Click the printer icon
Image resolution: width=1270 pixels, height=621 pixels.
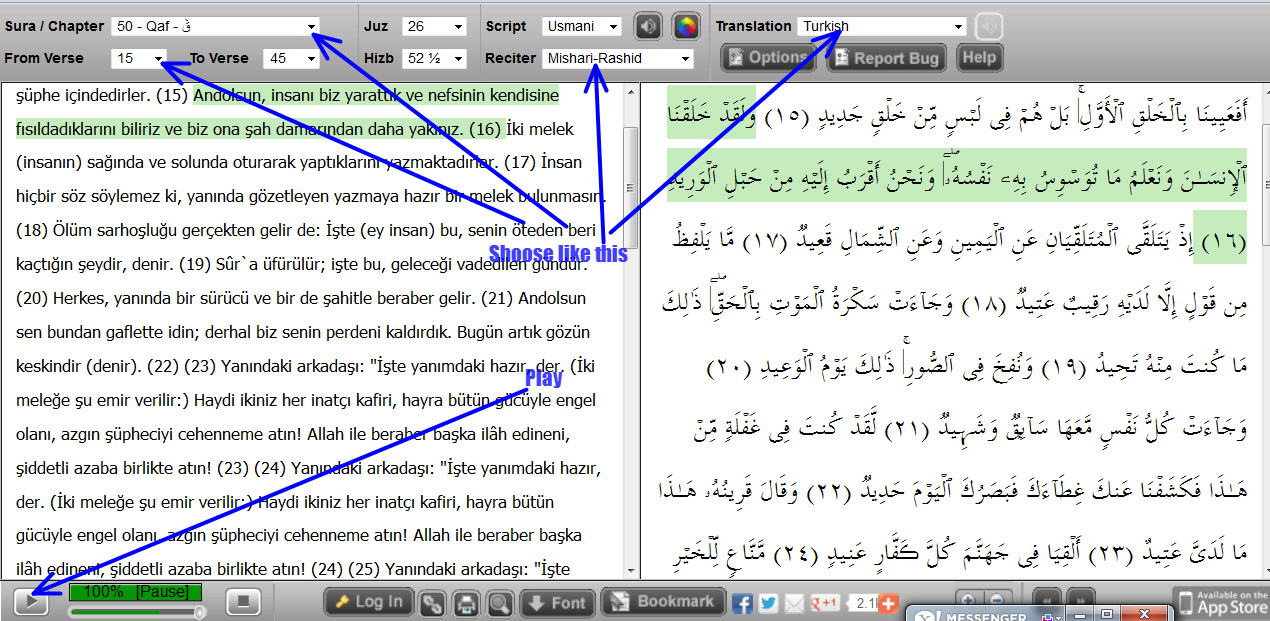pos(466,603)
